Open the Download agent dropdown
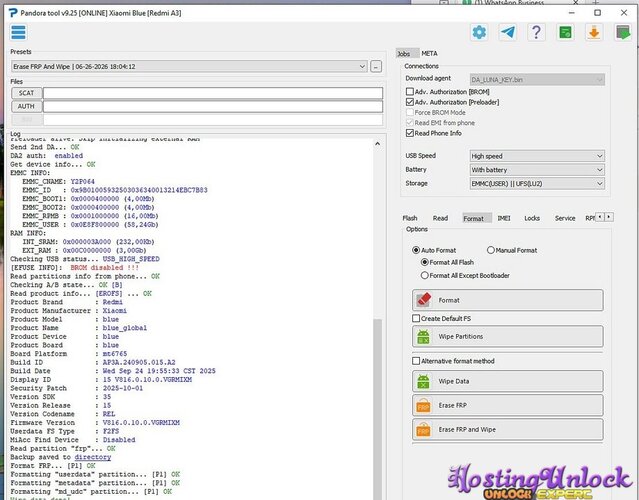639x500 pixels. click(537, 79)
